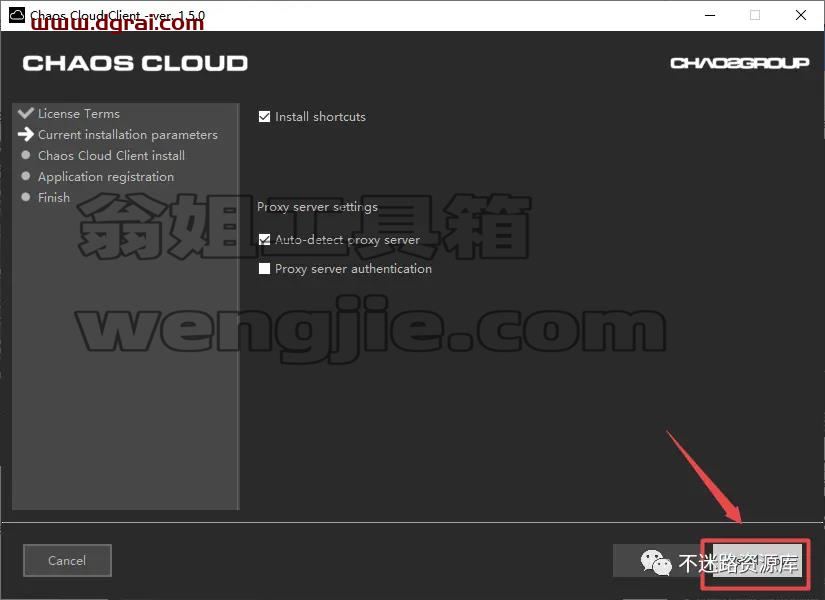Select the Current installation parameters step label
825x600 pixels.
tap(128, 135)
